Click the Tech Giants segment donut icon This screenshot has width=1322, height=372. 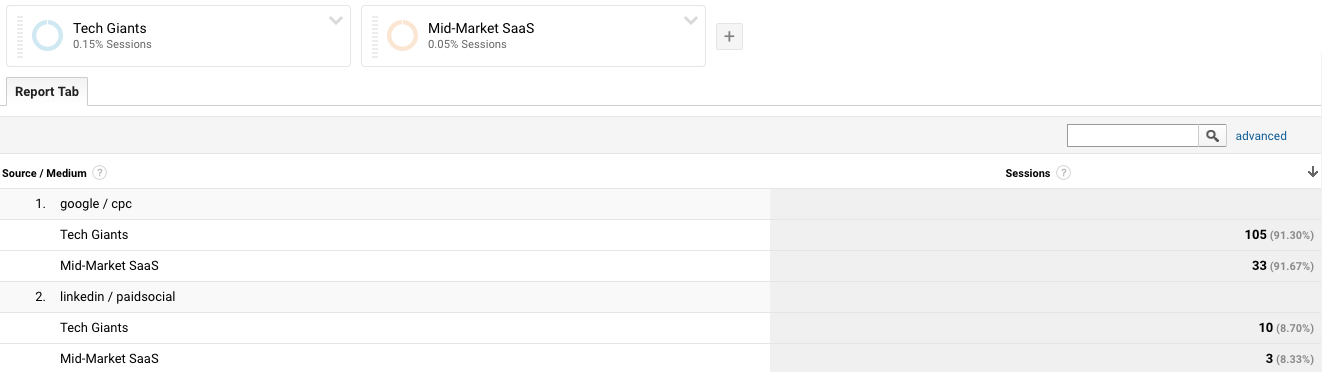tap(47, 36)
